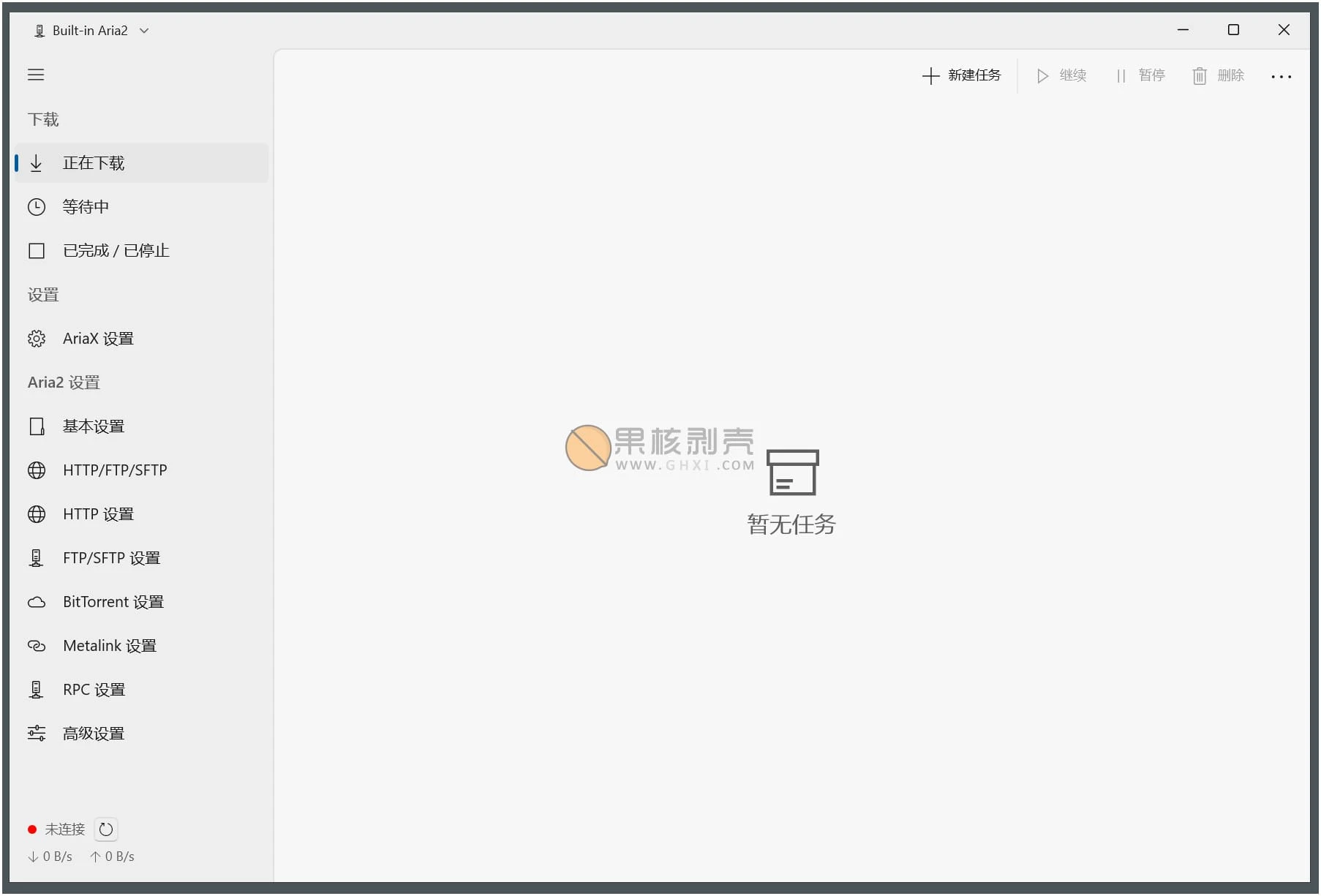Open Metalink 设置 page
1321x896 pixels.
141,646
